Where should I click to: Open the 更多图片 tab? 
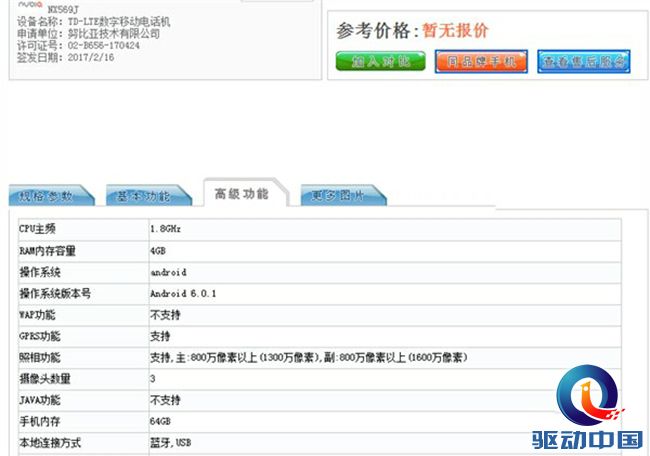pyautogui.click(x=344, y=195)
